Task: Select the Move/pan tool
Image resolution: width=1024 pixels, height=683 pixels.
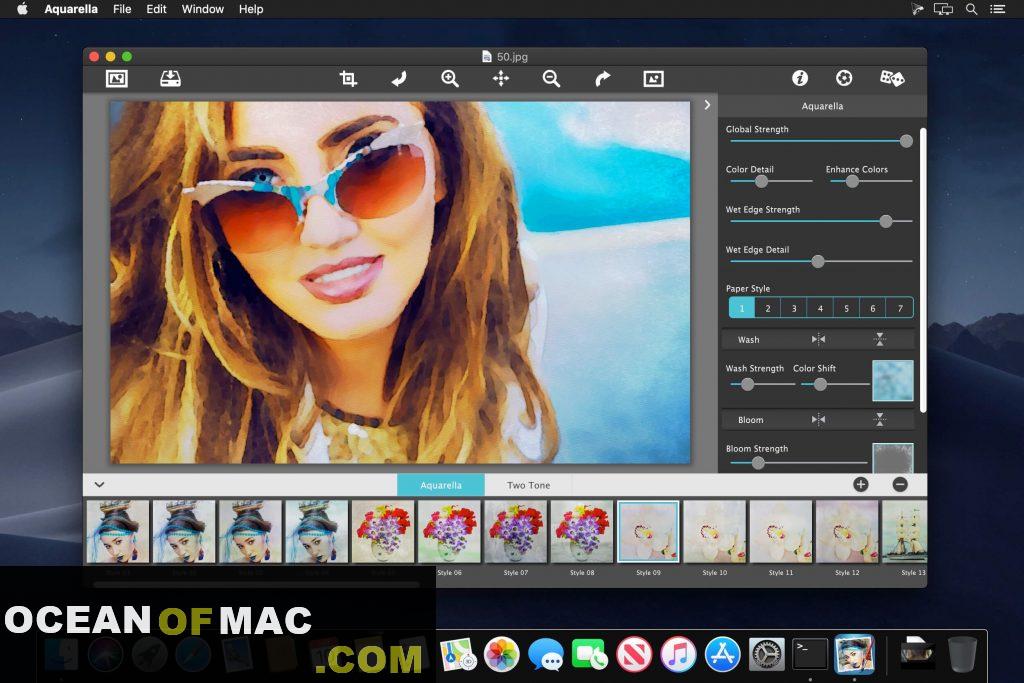Action: 501,79
